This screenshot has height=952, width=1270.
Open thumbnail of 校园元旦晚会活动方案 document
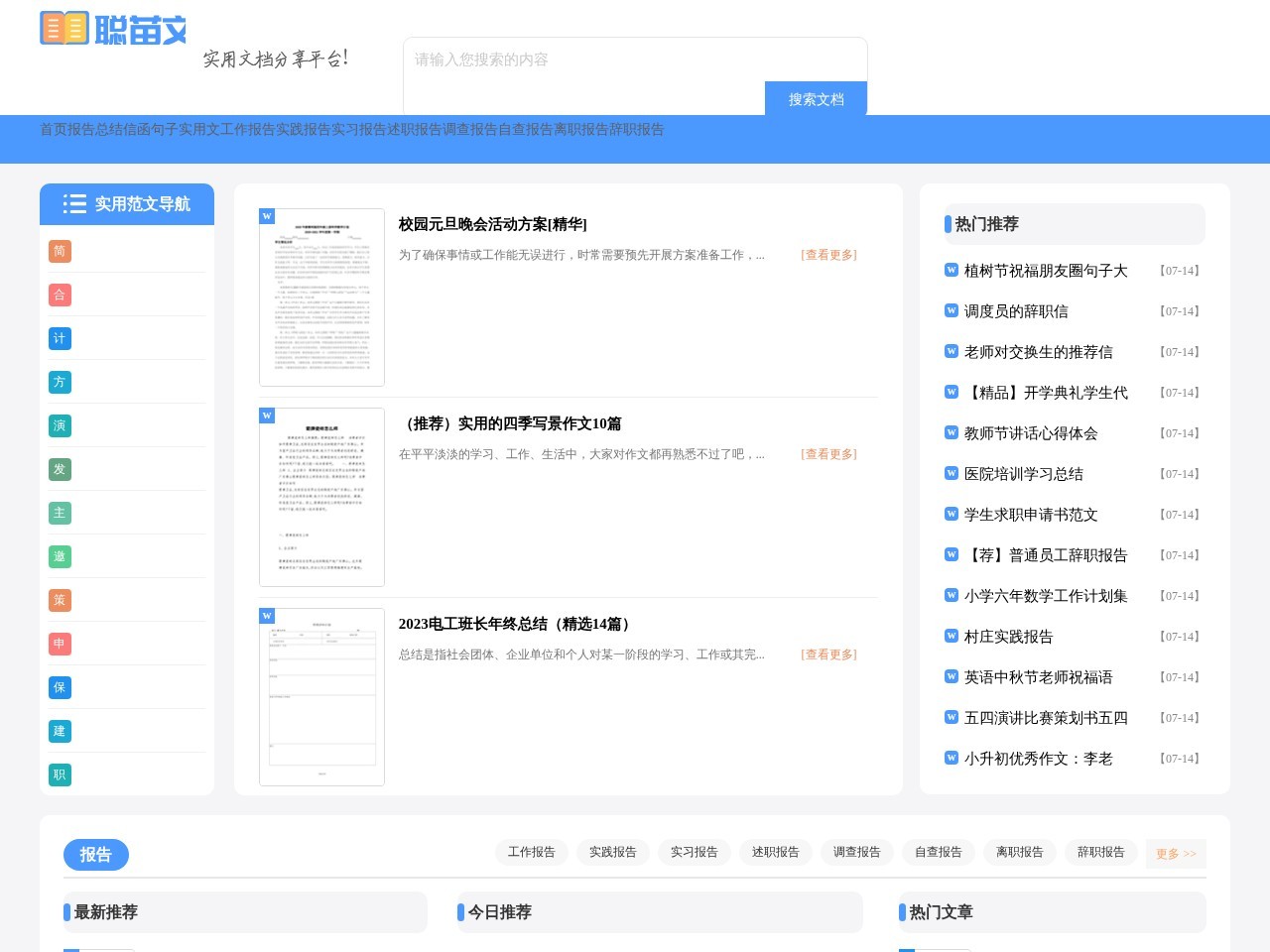click(x=321, y=297)
